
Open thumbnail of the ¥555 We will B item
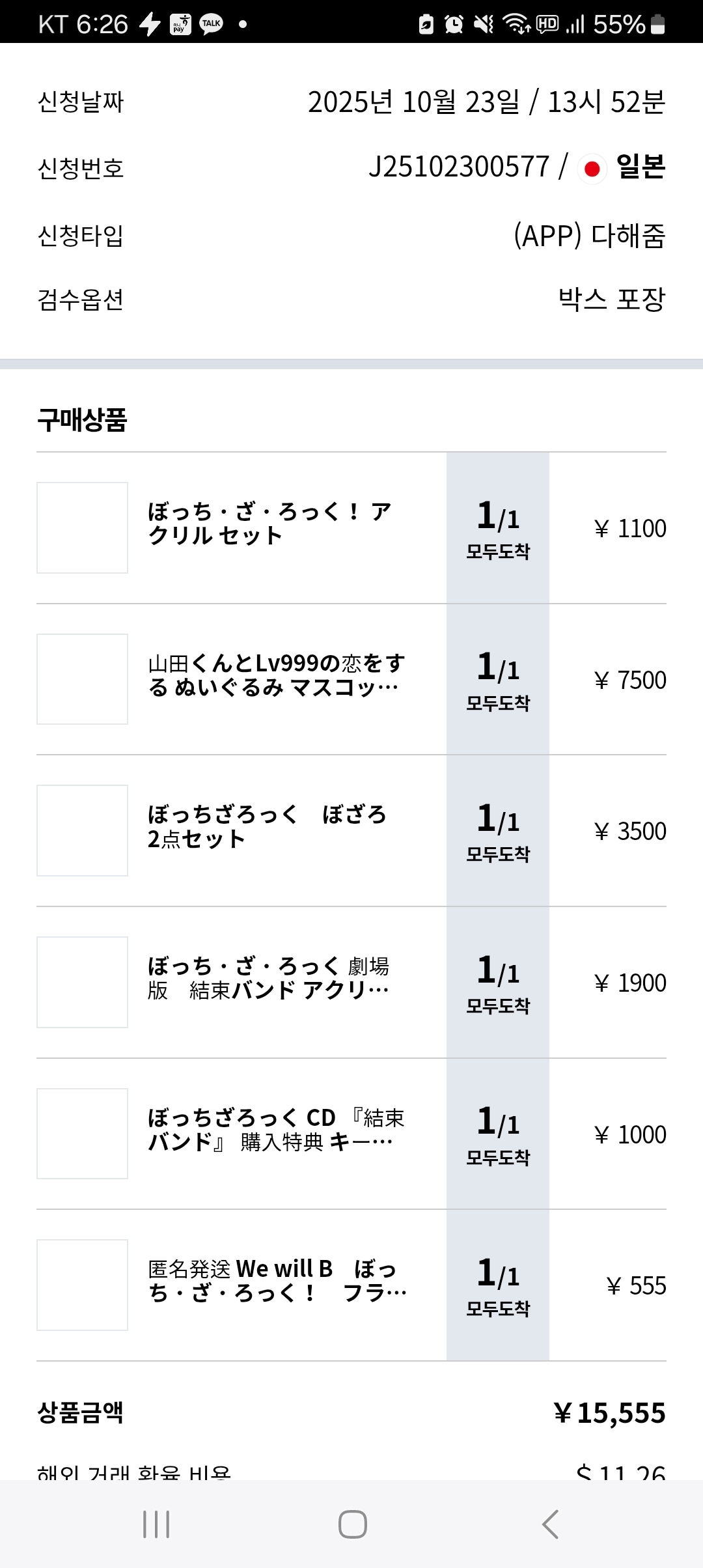coord(82,1285)
